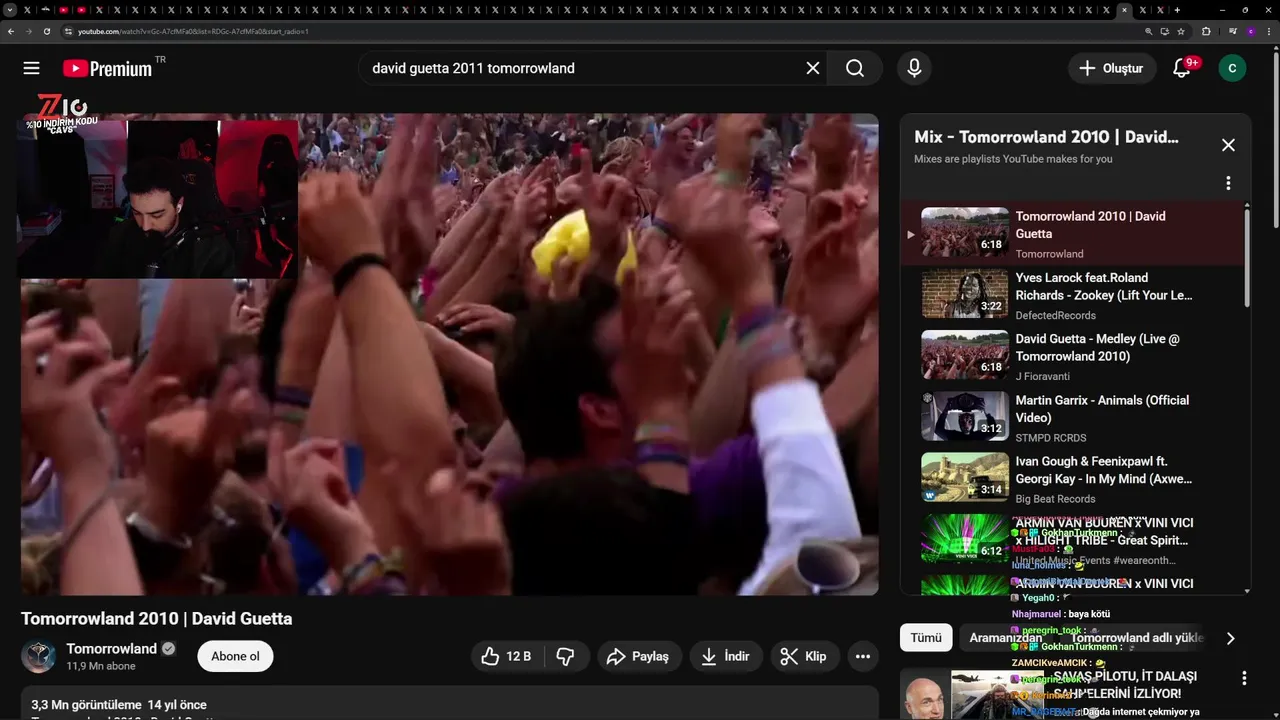Click Mix - Tomorrowland 2010 playlist title
Viewport: 1280px width, 720px height.
point(1046,137)
